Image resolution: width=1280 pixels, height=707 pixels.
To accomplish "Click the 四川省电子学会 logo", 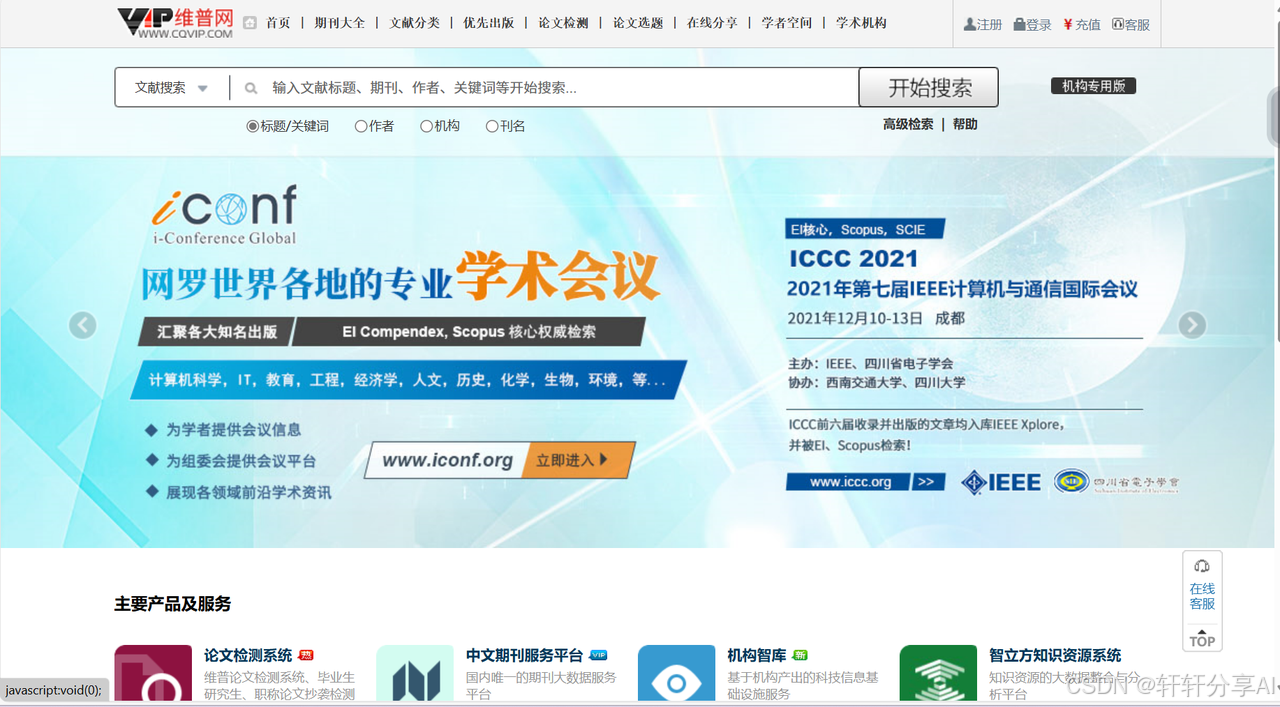I will [x=1117, y=482].
